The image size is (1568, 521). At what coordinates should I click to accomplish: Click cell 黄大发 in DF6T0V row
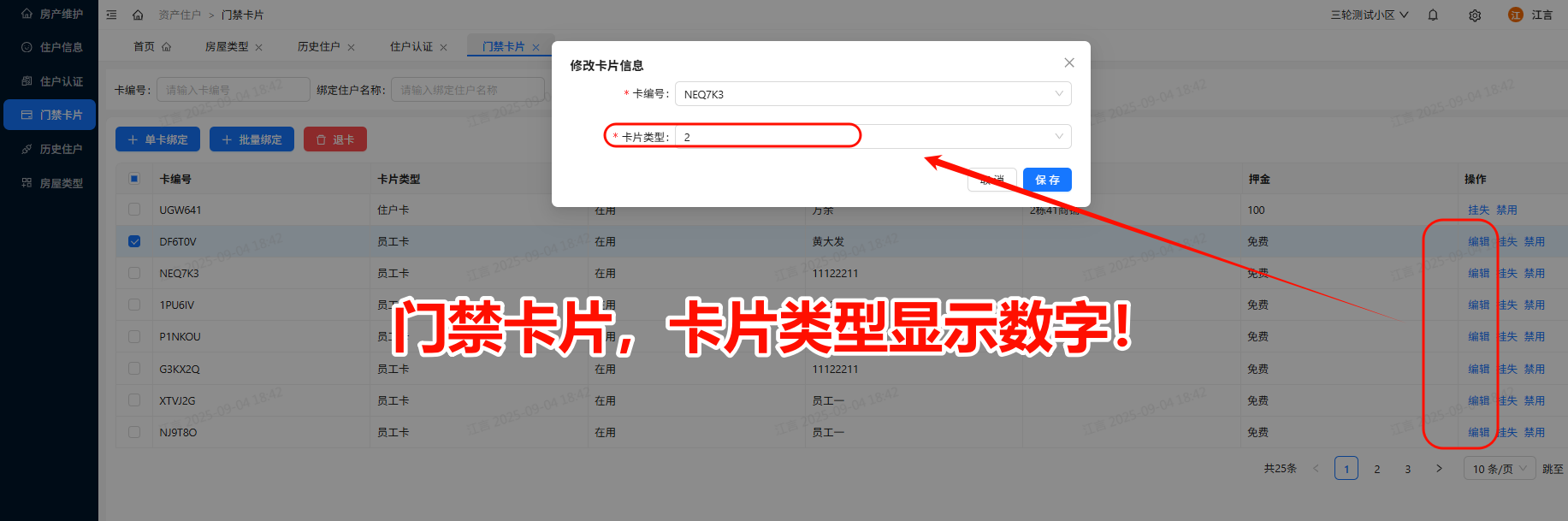pos(828,242)
